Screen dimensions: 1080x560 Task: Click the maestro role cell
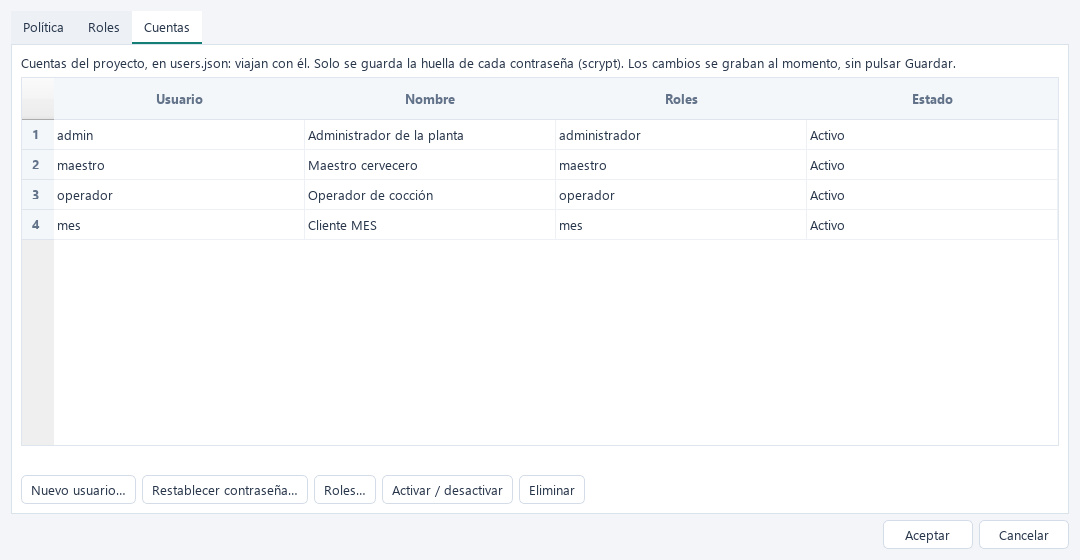point(681,165)
